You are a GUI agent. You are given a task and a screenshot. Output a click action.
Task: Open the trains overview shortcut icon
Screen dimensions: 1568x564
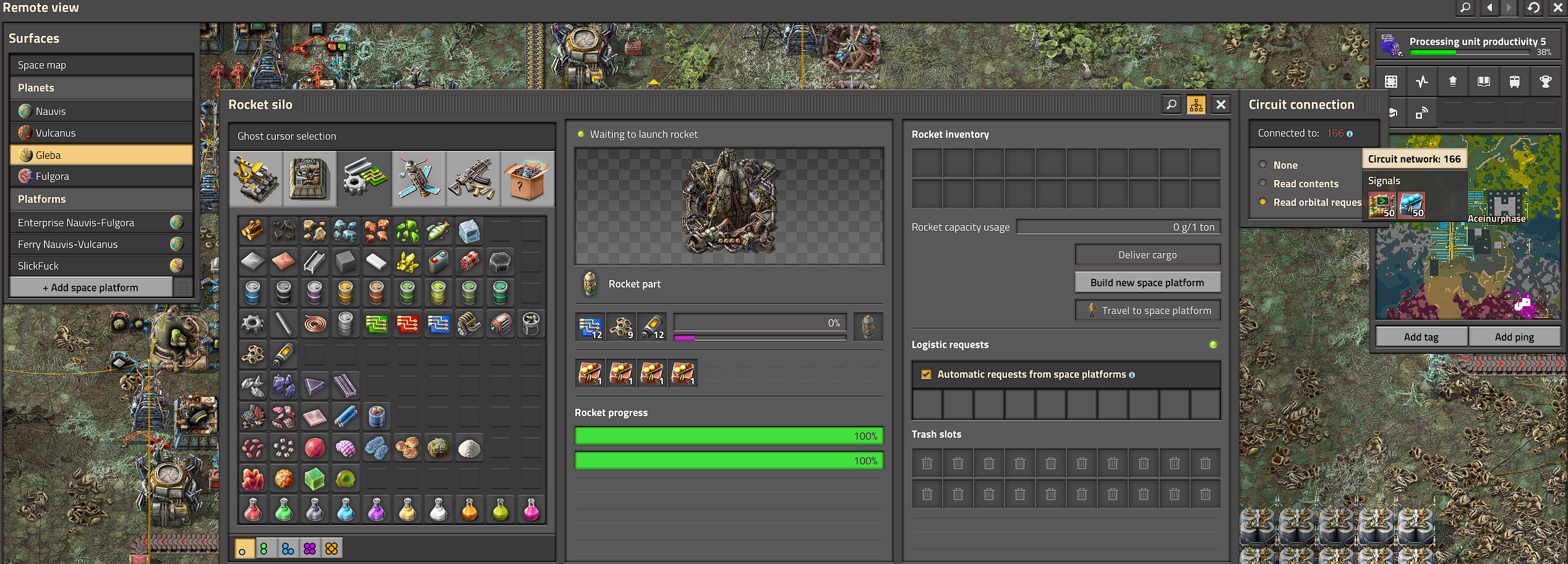[x=1514, y=82]
